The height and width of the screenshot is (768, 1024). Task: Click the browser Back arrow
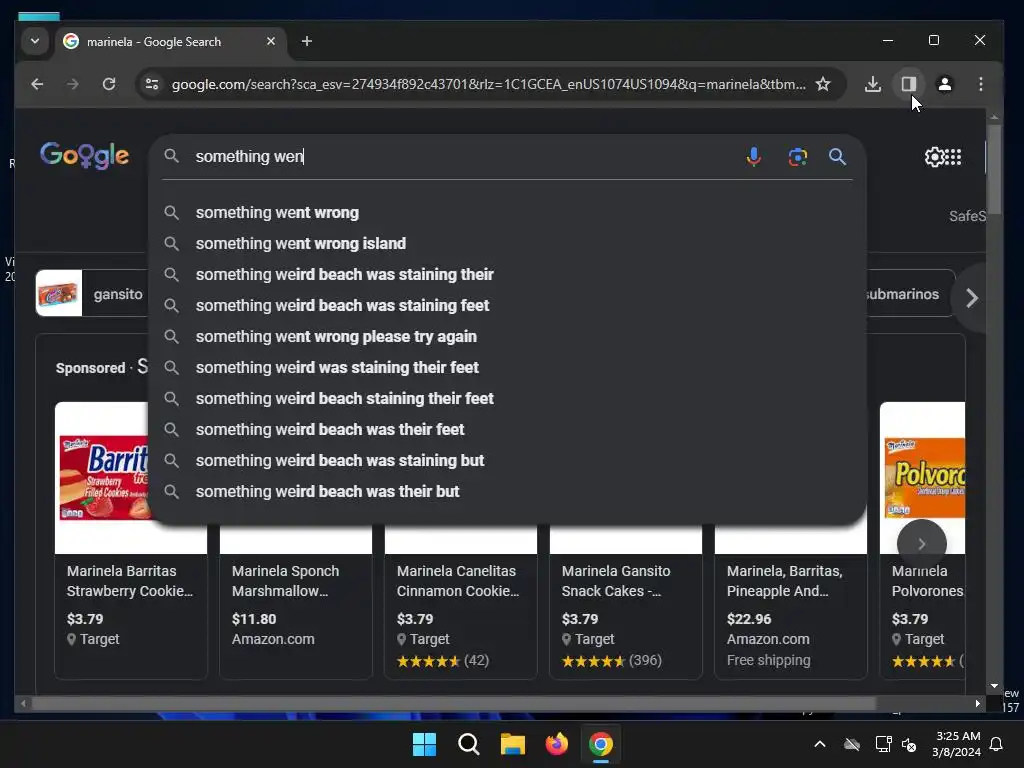[37, 84]
